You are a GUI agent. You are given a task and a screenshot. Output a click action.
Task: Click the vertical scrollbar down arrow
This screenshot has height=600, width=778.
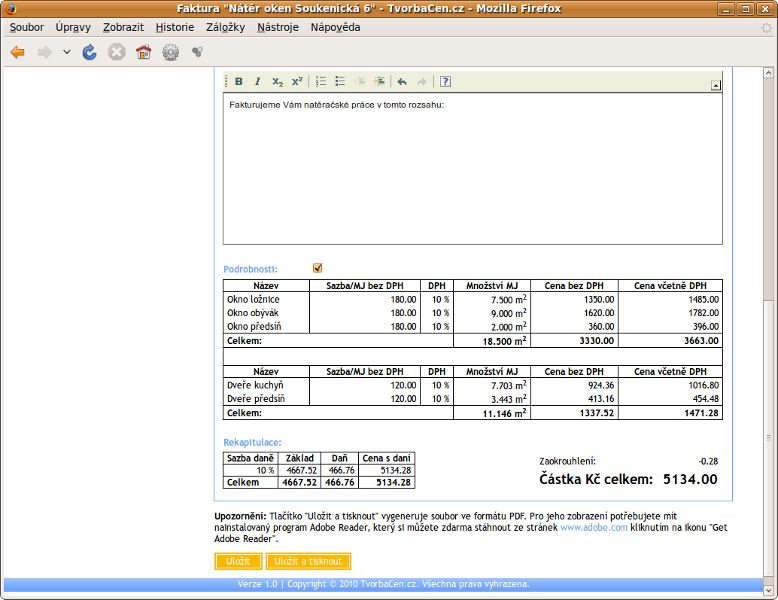(768, 590)
